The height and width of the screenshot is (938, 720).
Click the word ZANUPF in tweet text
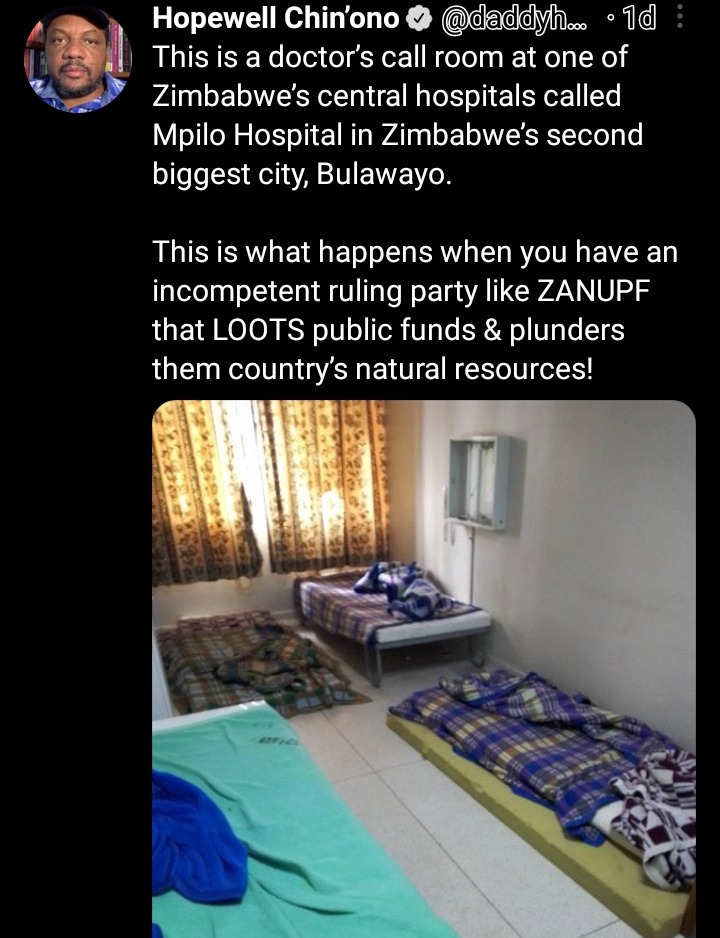tap(593, 291)
